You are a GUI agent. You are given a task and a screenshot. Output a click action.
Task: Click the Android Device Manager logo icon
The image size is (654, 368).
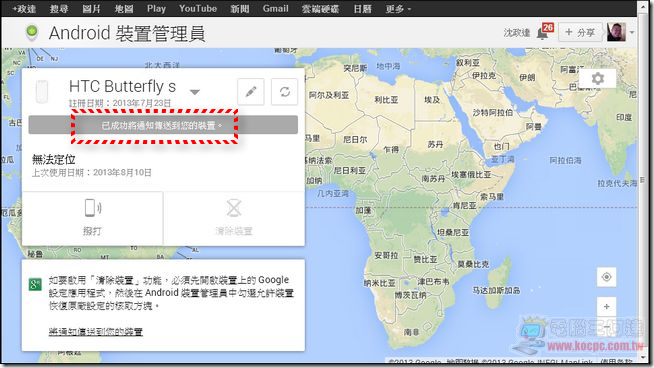pyautogui.click(x=32, y=33)
